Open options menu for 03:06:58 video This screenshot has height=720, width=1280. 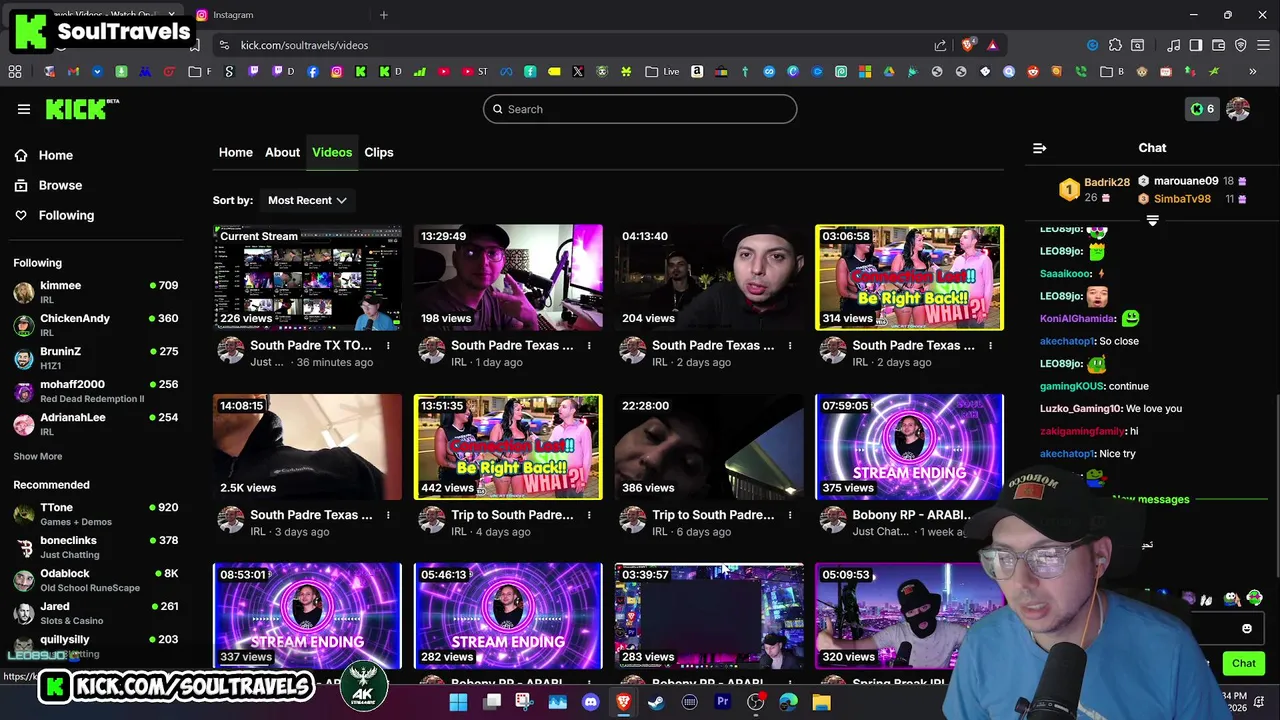click(991, 346)
